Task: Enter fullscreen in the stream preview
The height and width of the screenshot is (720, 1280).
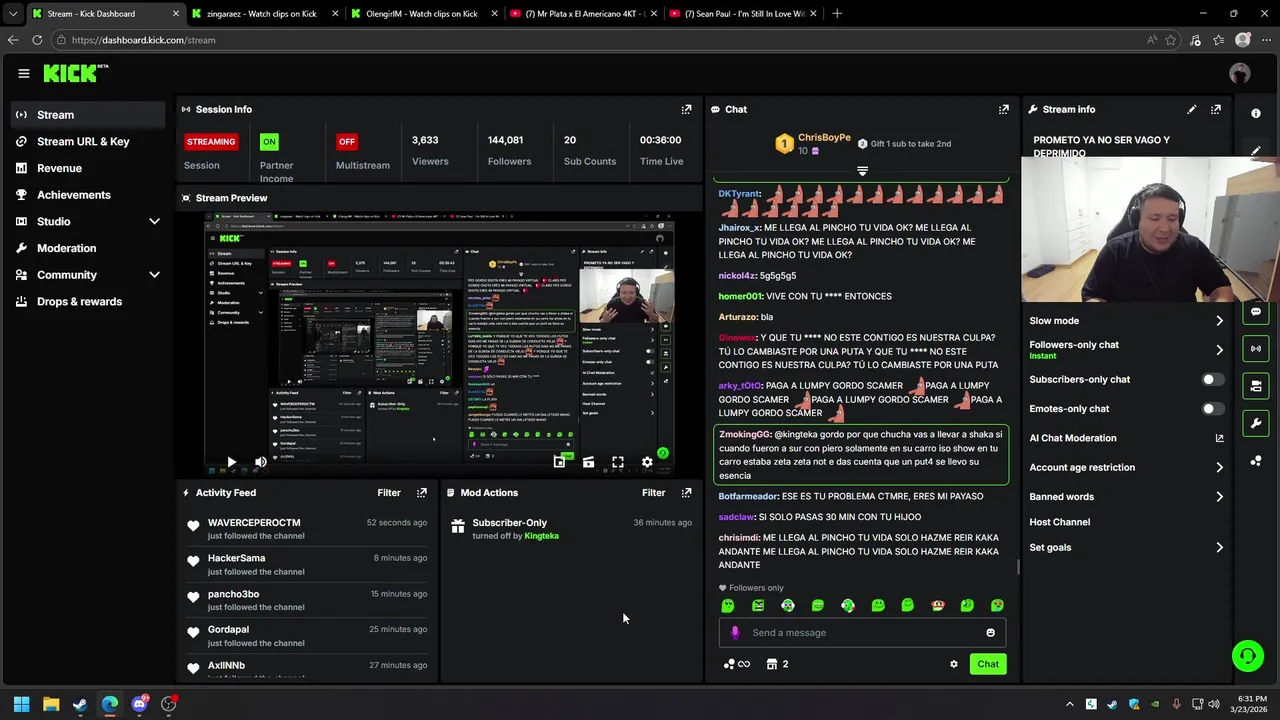Action: coord(618,462)
